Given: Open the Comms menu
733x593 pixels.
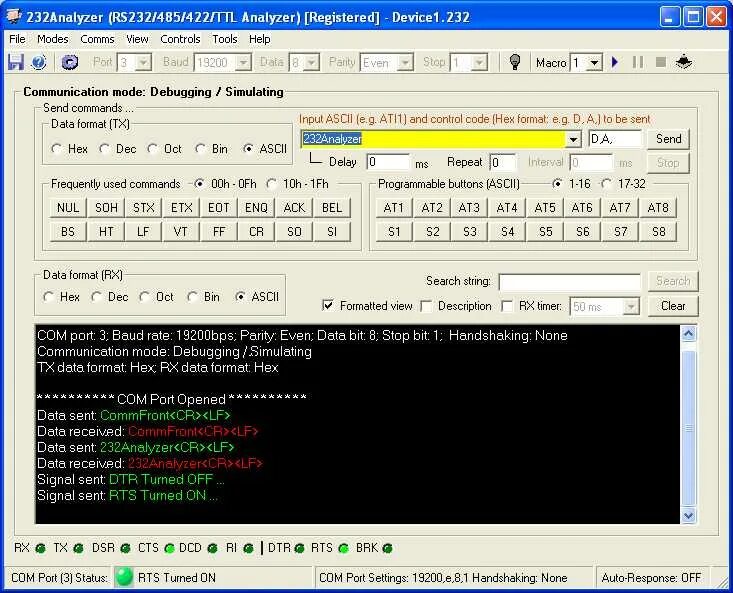Looking at the screenshot, I should click(97, 39).
